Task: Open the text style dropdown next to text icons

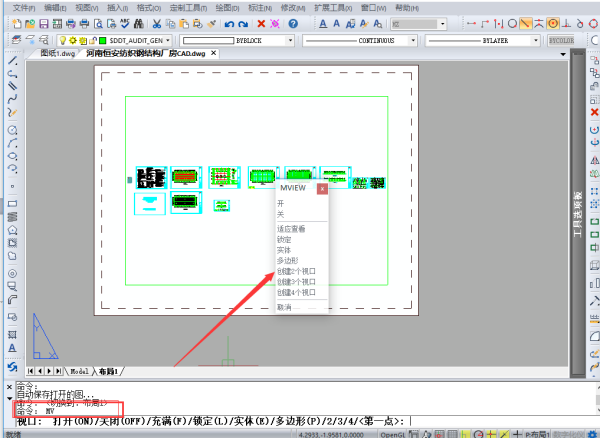Action: 442,24
